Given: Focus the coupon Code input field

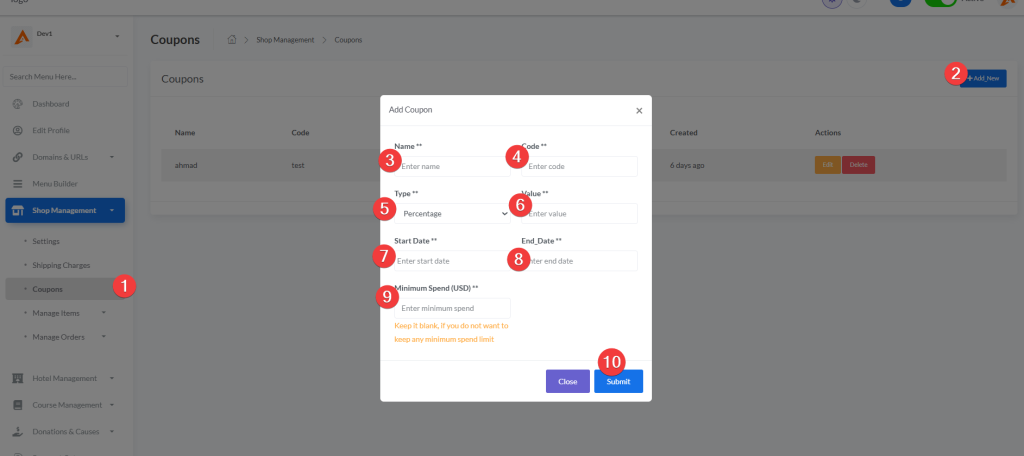Looking at the screenshot, I should pyautogui.click(x=582, y=166).
